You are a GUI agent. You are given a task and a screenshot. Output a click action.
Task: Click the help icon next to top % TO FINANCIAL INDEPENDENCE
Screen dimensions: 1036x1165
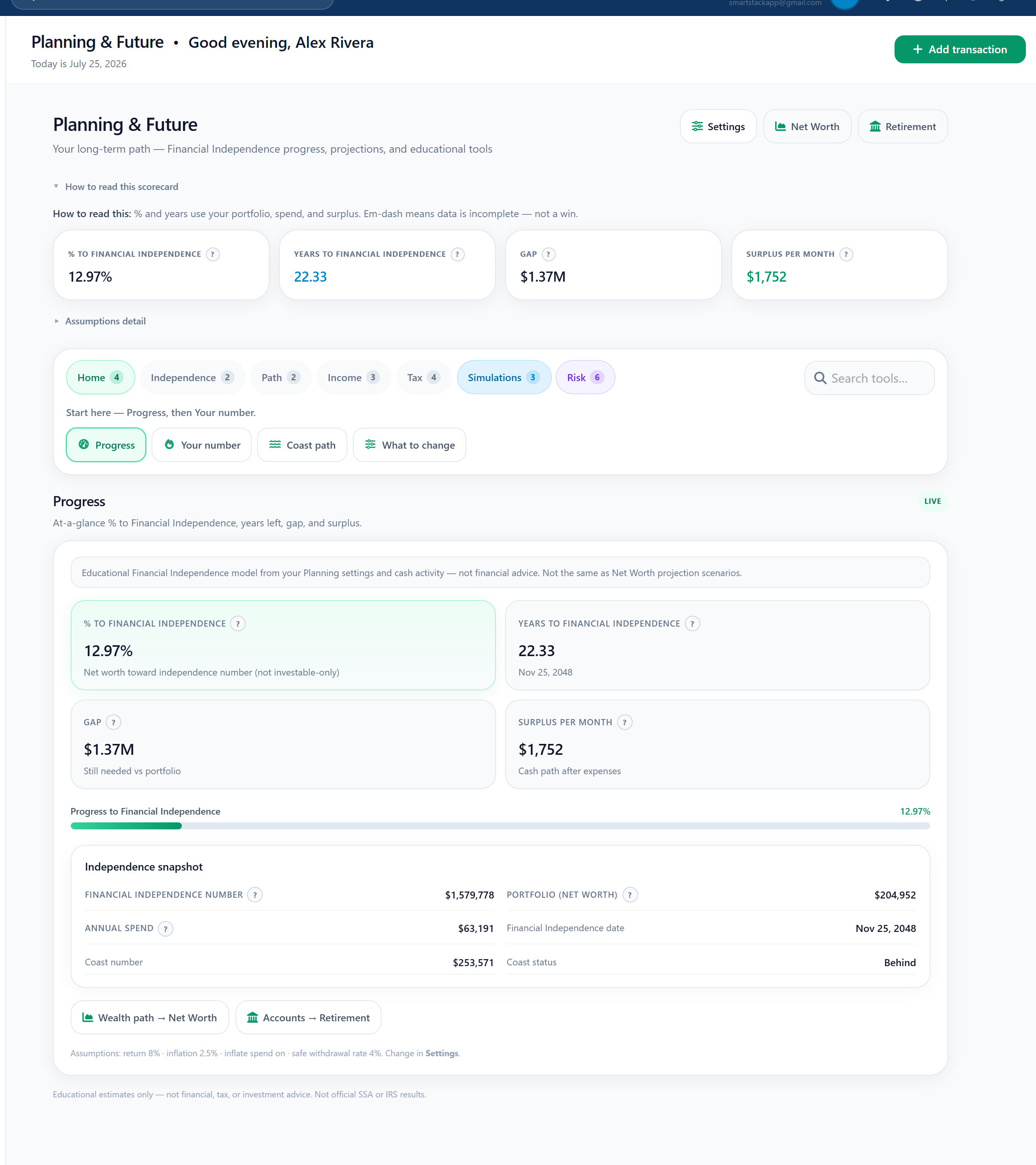coord(213,254)
